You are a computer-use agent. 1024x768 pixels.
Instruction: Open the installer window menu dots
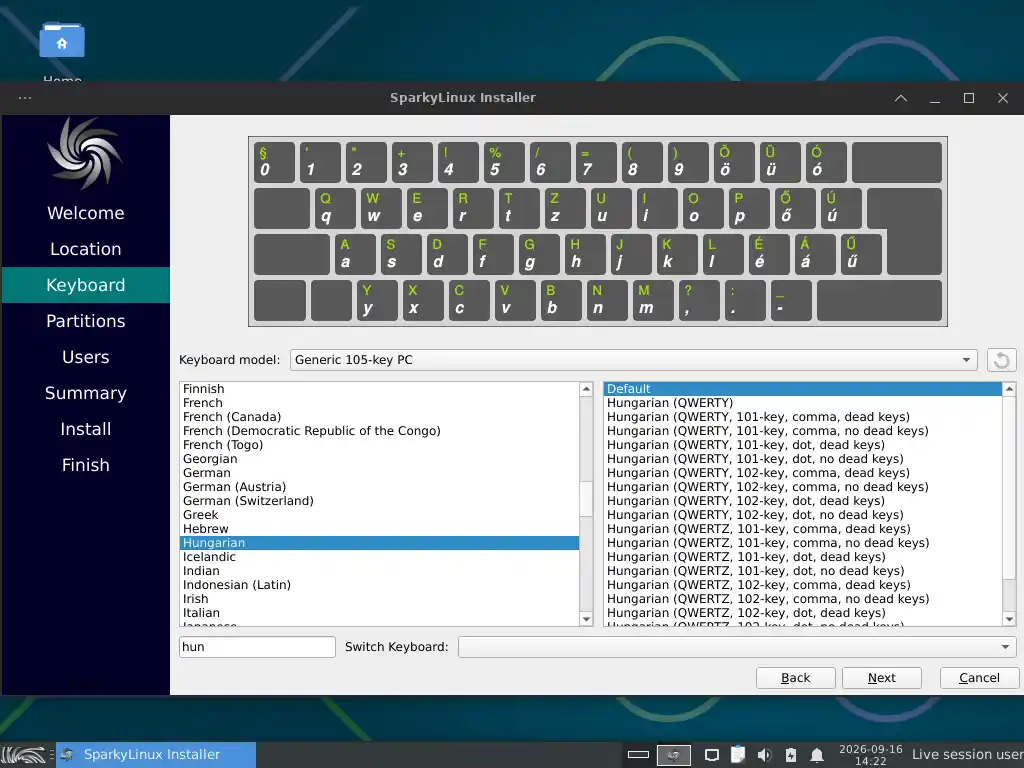click(25, 98)
